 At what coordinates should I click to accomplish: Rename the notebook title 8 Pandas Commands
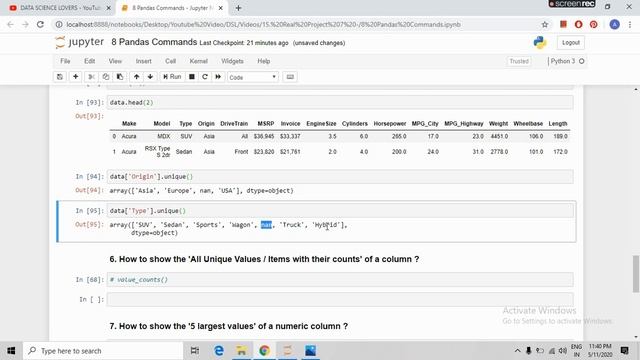tap(154, 42)
